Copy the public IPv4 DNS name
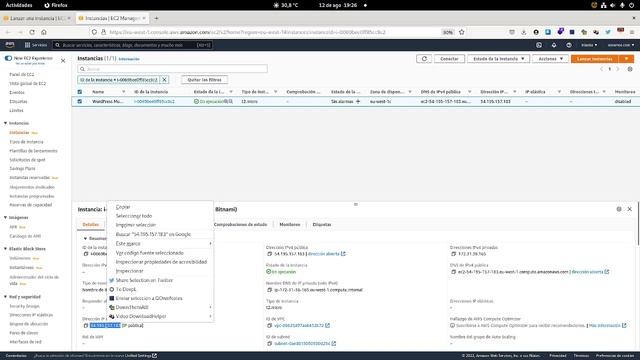This screenshot has height=360, width=640. point(453,272)
